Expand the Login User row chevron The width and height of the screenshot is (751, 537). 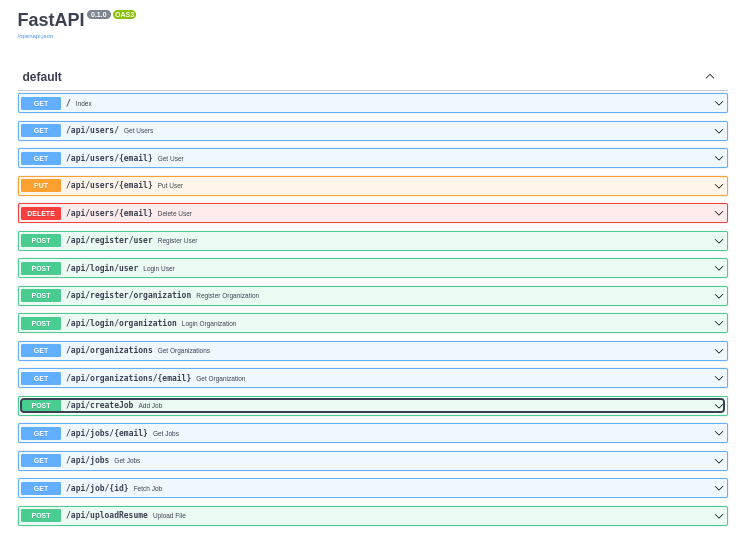(x=719, y=268)
